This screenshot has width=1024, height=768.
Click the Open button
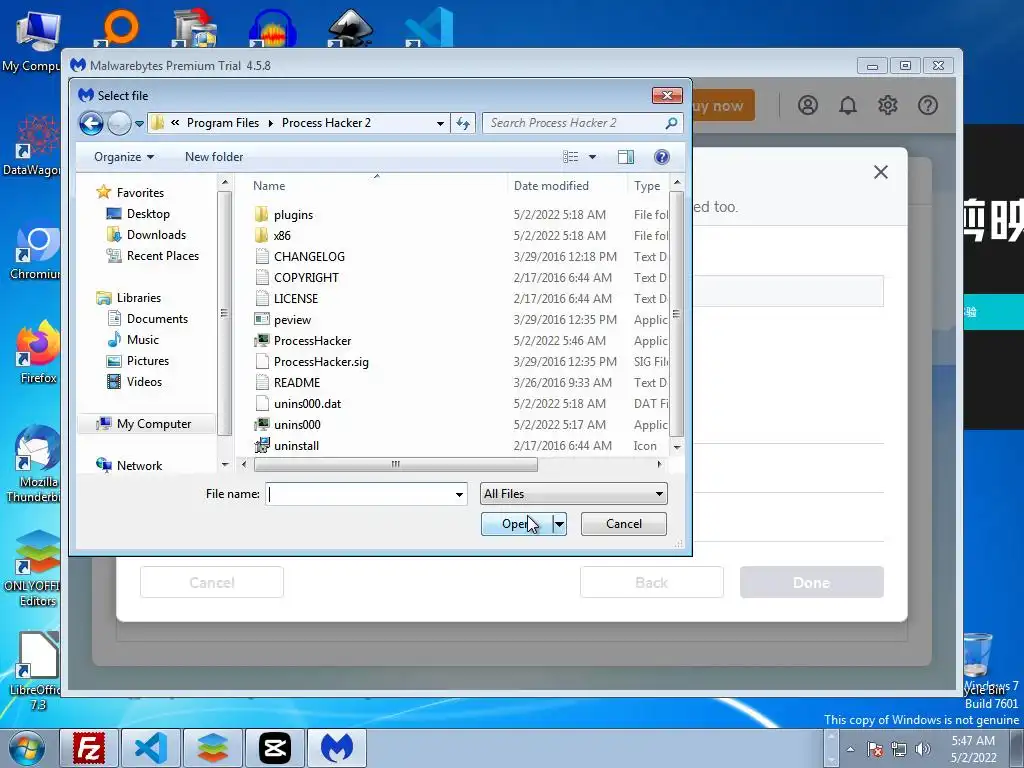click(x=516, y=524)
